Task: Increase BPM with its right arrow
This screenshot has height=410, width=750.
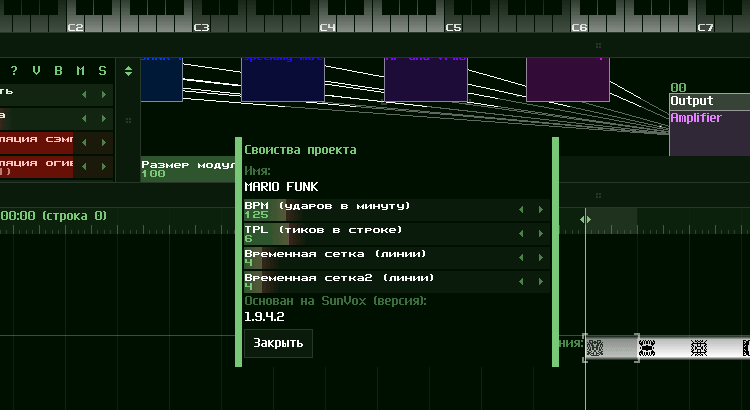Action: 541,210
